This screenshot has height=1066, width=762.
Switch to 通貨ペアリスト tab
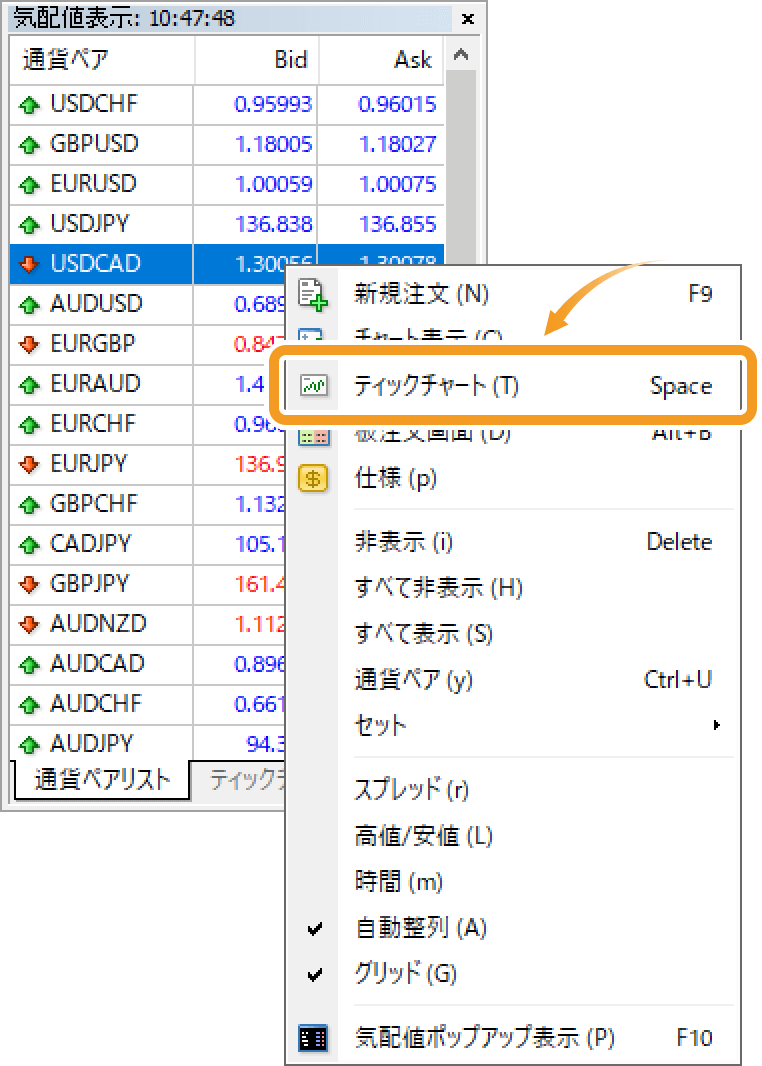coord(101,780)
